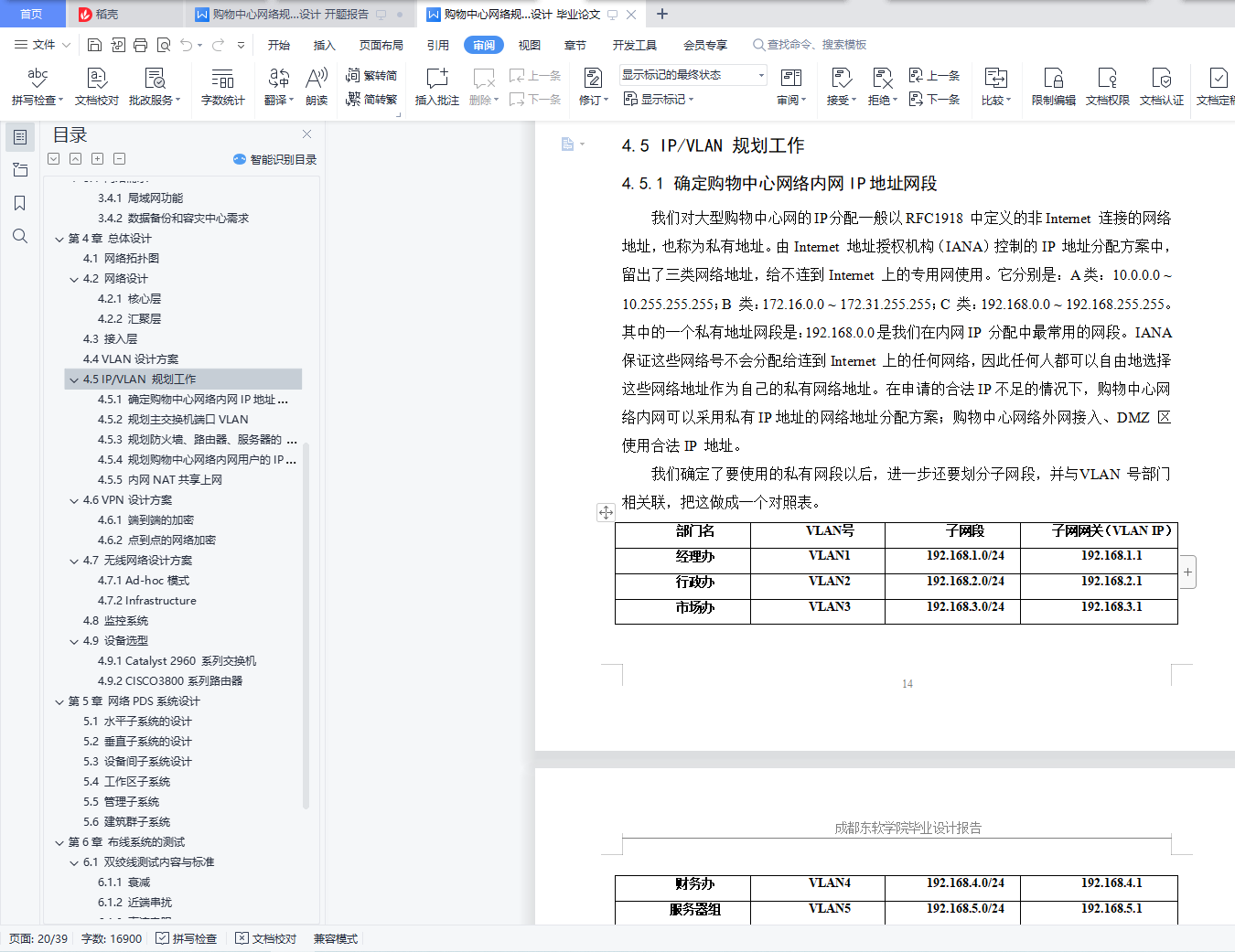Click the table move handle above the table
The image size is (1235, 952).
606,512
